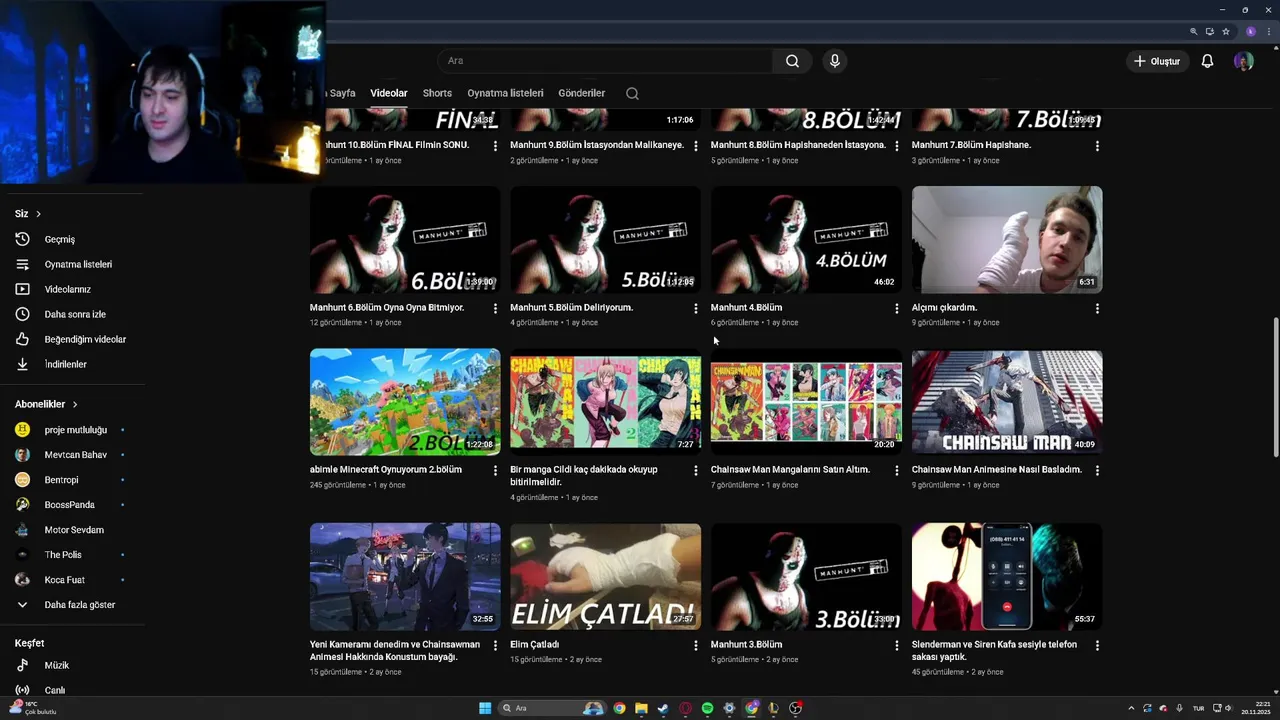Open the Oynatma listeleri tab

pyautogui.click(x=505, y=93)
